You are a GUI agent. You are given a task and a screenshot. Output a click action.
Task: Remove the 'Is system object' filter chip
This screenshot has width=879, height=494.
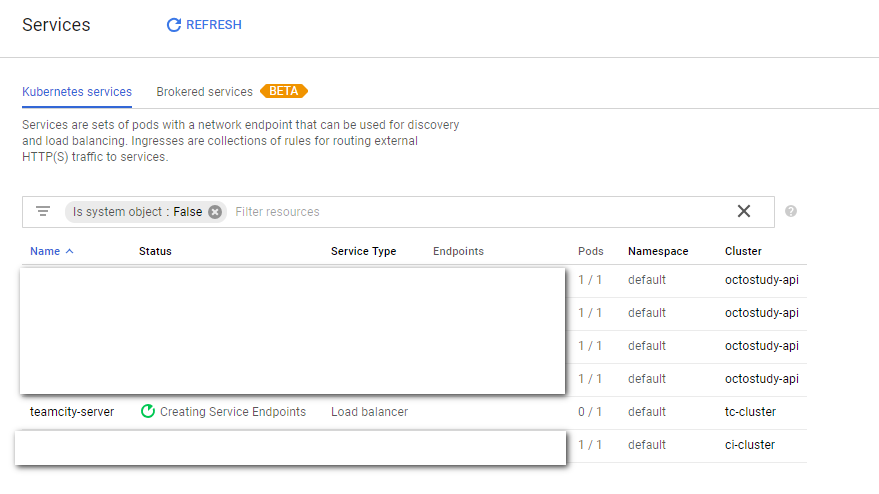[x=215, y=212]
